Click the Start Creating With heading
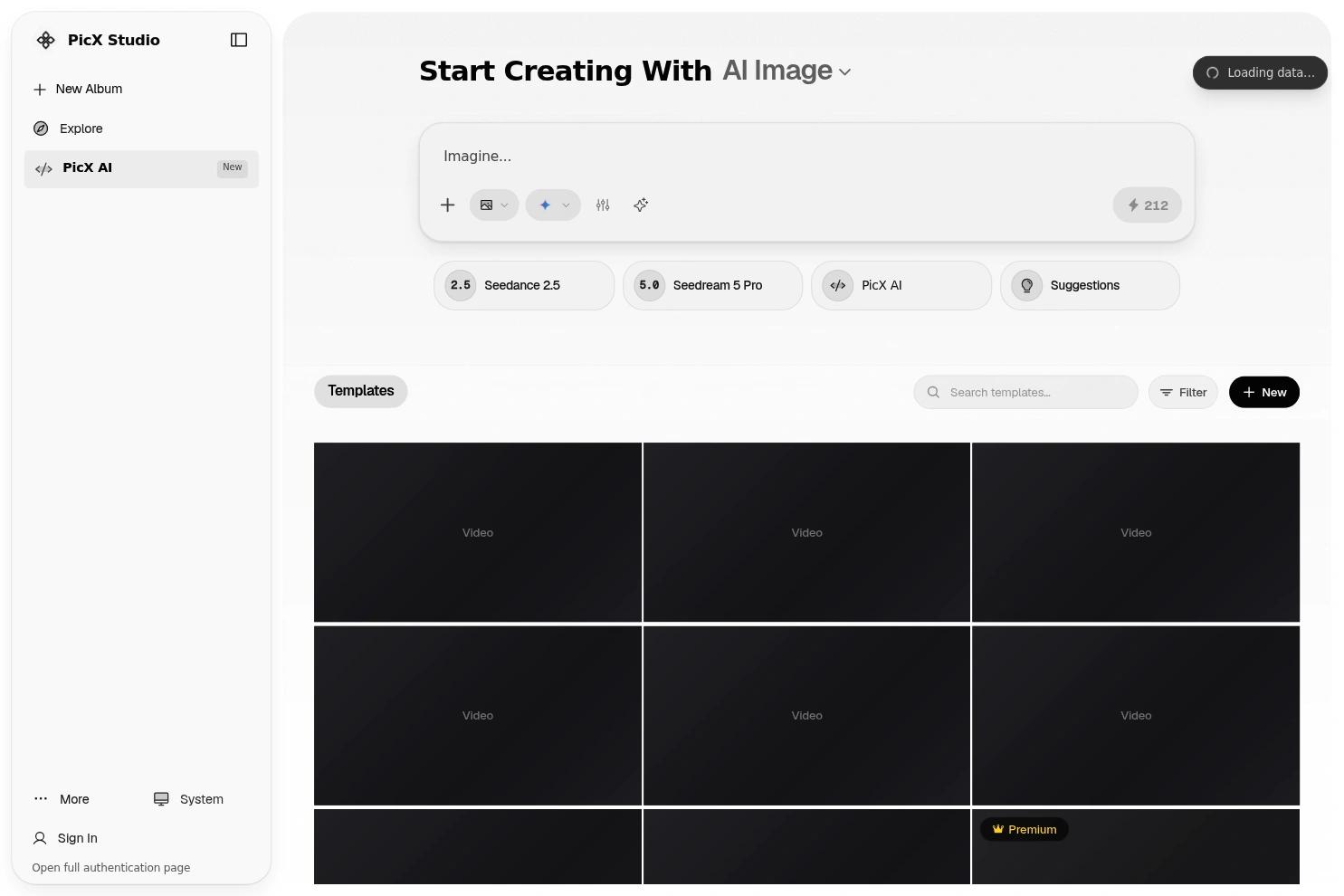 566,71
